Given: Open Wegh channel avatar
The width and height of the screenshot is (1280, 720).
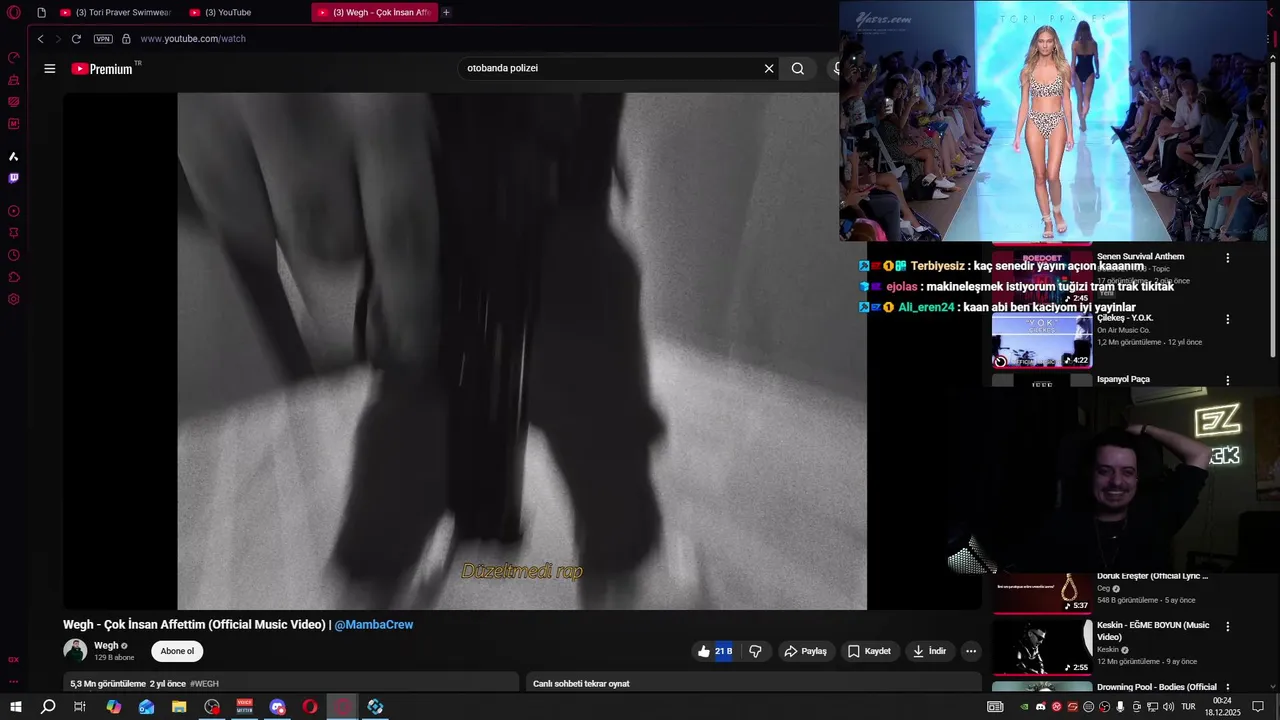Looking at the screenshot, I should click(x=75, y=651).
